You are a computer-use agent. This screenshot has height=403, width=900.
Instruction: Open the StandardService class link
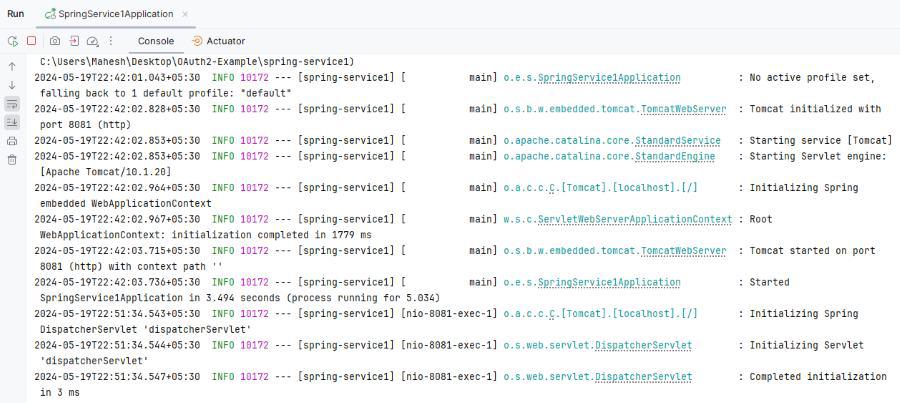[677, 141]
